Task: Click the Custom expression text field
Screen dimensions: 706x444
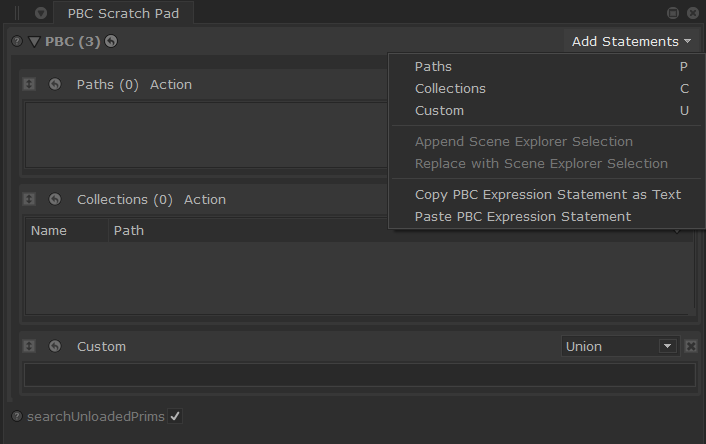Action: (x=359, y=376)
